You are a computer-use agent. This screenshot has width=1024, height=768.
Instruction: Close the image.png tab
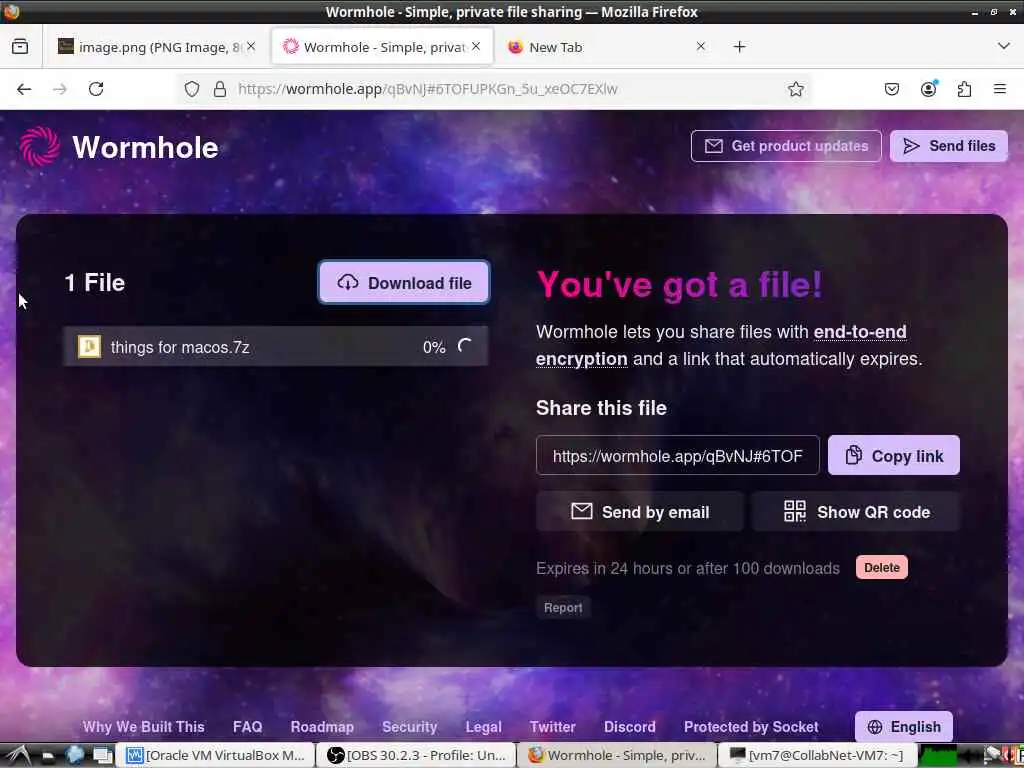251,46
